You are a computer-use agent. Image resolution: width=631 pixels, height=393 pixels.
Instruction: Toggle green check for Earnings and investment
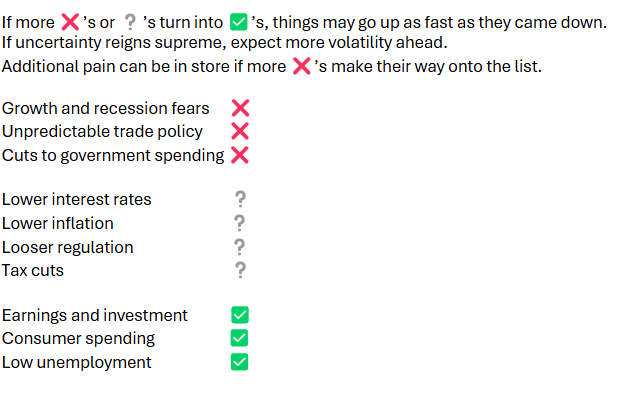coord(240,315)
